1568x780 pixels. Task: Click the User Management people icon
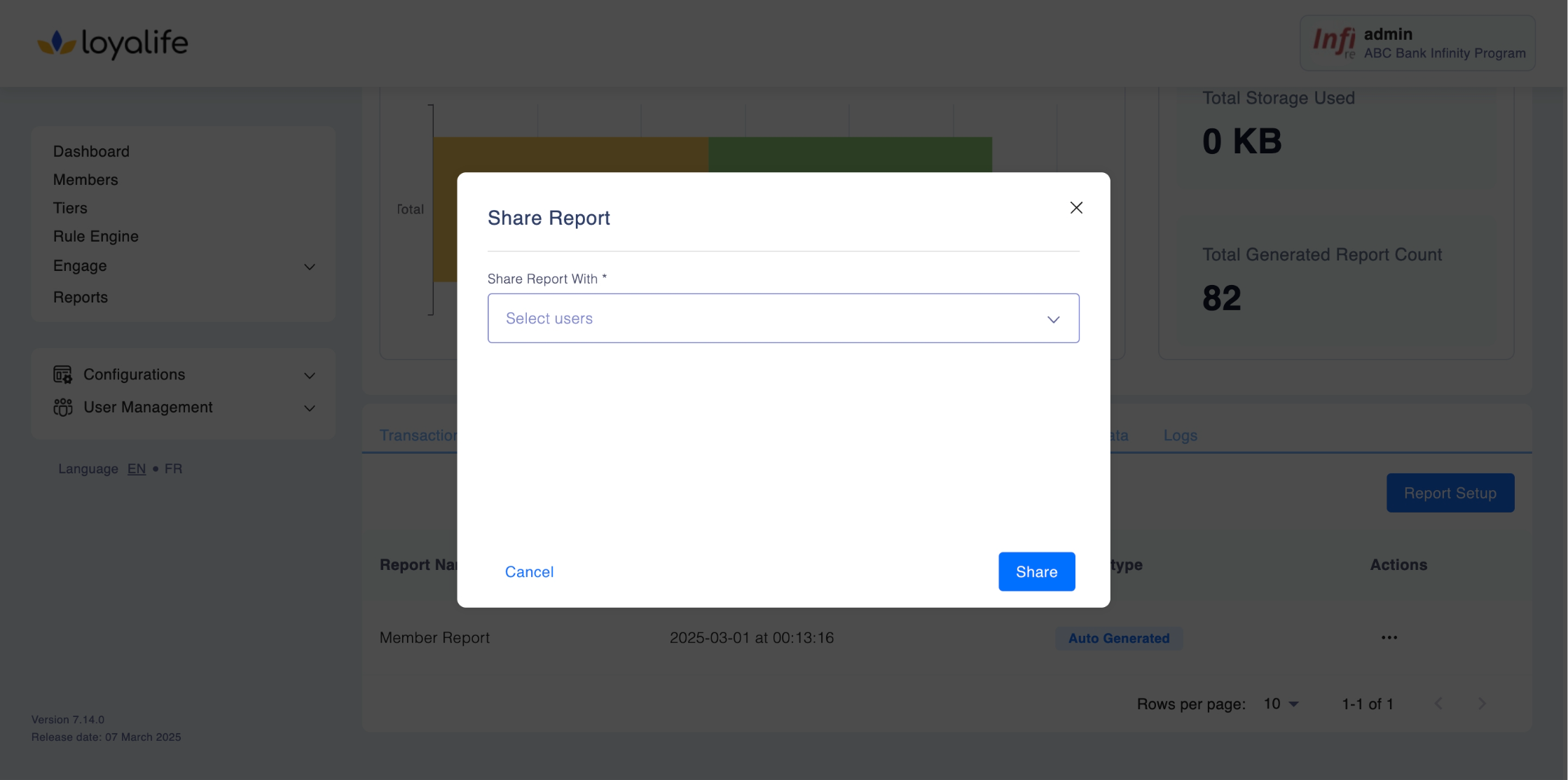click(x=63, y=408)
